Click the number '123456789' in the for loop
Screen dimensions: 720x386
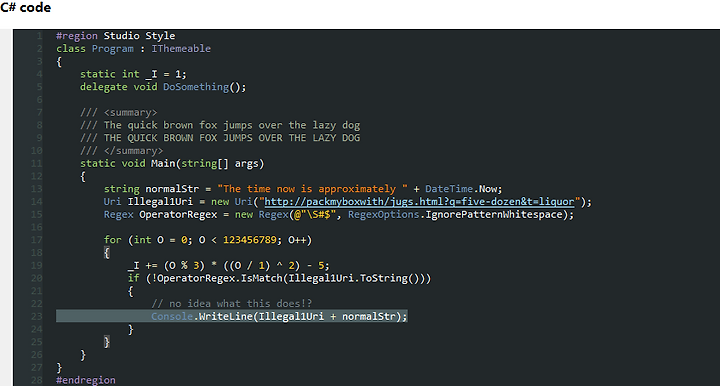[x=250, y=240]
